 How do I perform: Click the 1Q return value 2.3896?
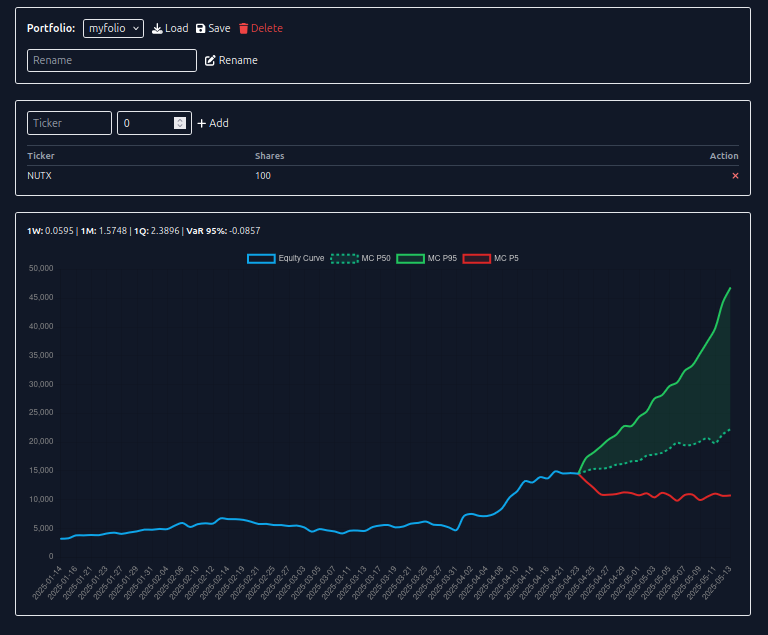pos(165,231)
